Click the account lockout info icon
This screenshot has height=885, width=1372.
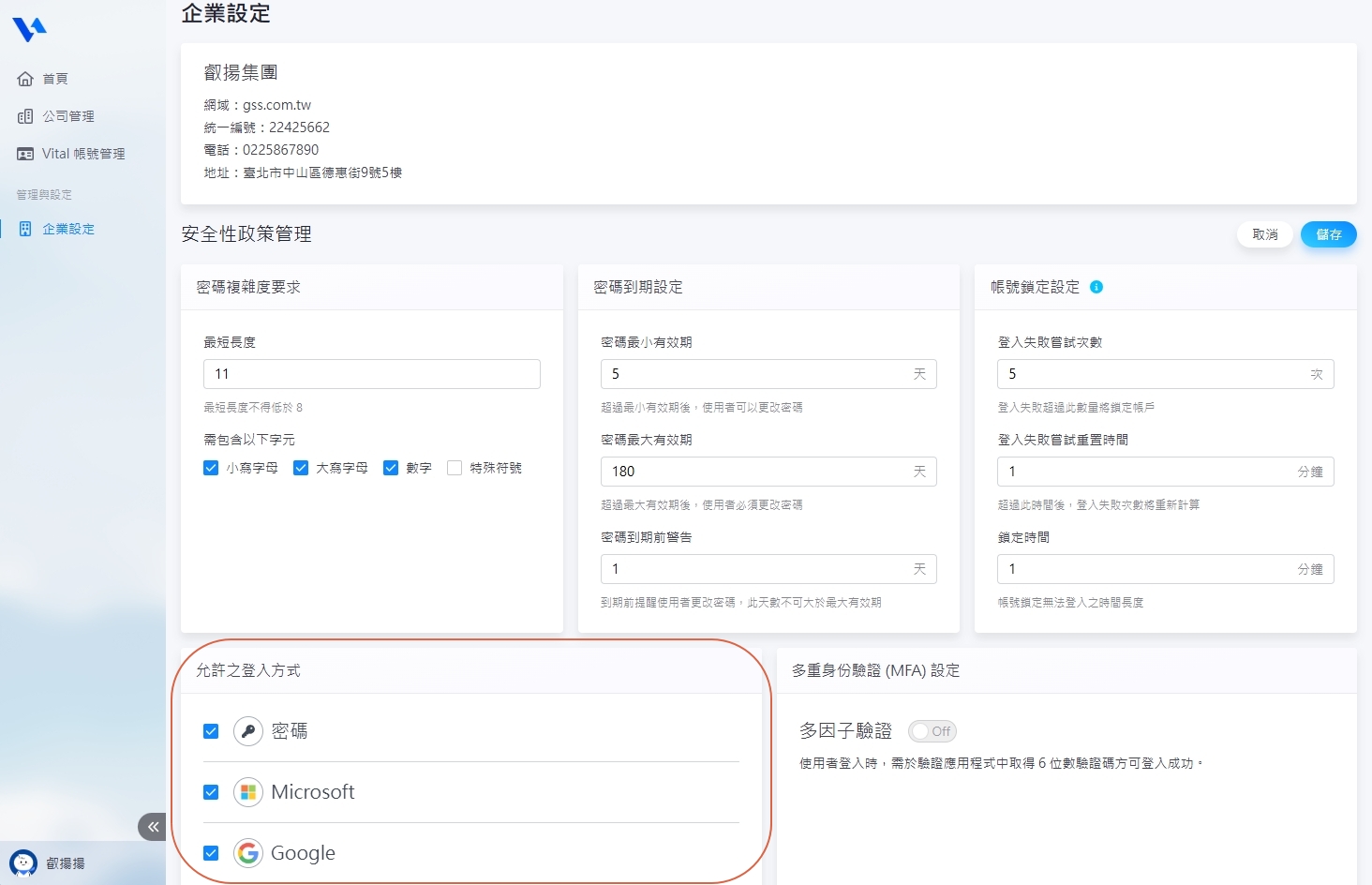pyautogui.click(x=1096, y=287)
